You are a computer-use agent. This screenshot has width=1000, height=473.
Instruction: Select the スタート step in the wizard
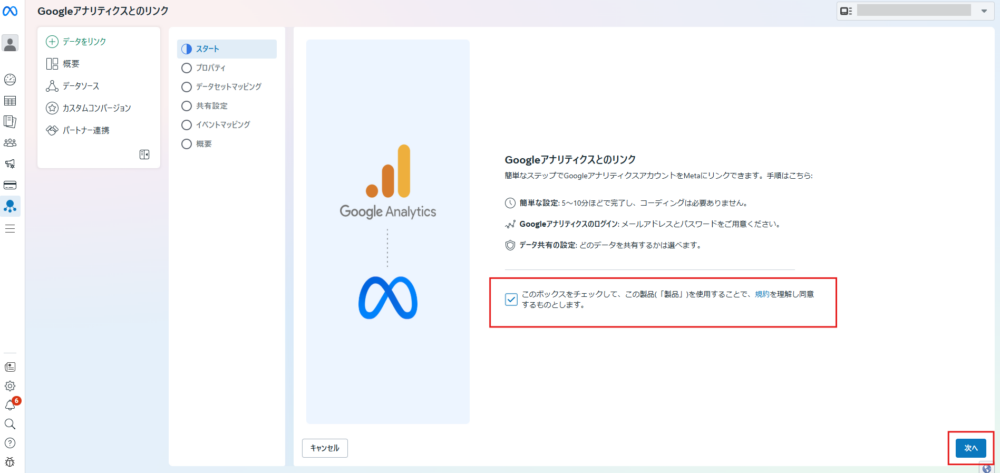(x=227, y=49)
